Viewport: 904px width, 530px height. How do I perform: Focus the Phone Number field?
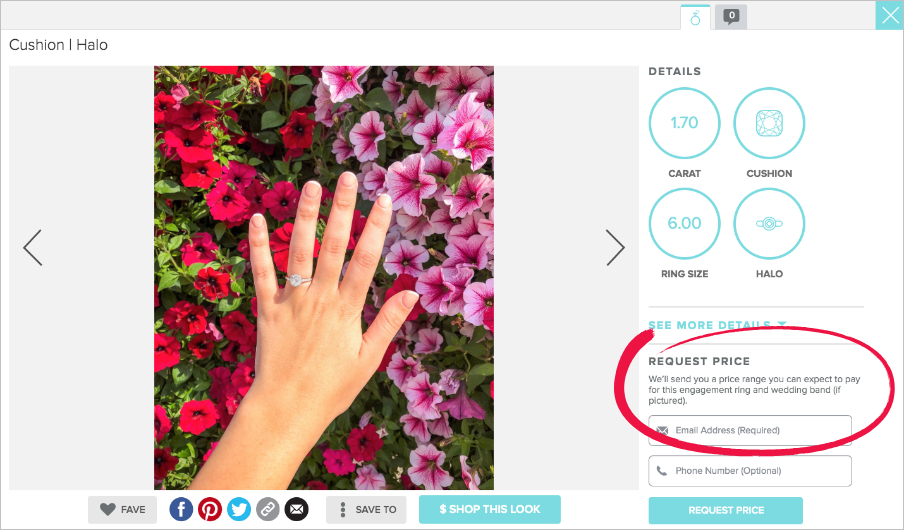click(x=749, y=471)
